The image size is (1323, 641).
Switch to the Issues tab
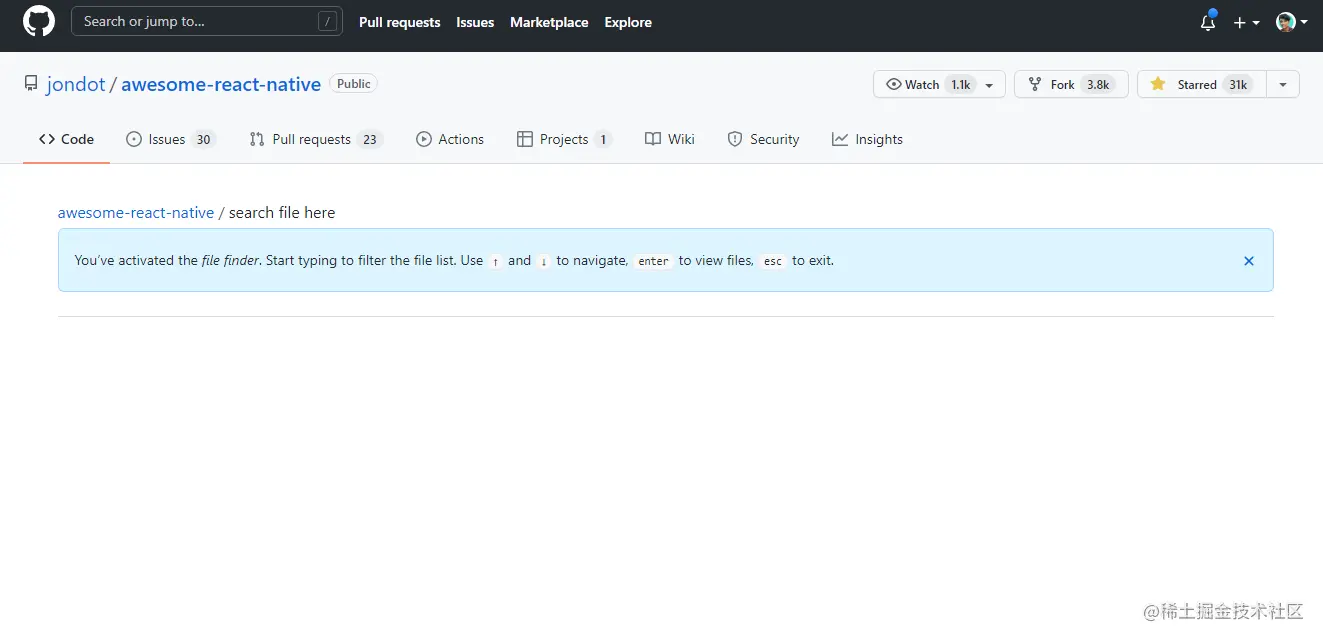(170, 139)
